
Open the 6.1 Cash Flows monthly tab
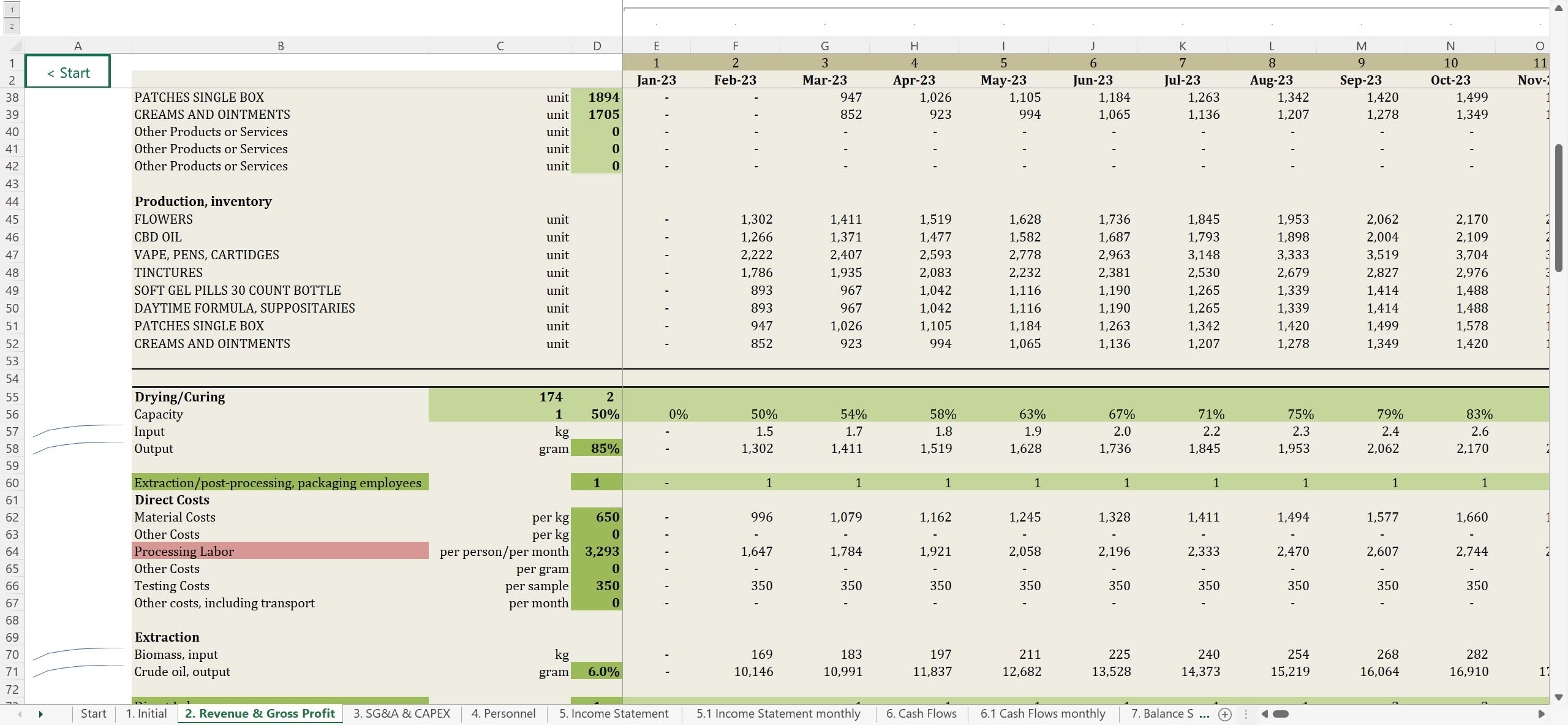coord(1042,713)
